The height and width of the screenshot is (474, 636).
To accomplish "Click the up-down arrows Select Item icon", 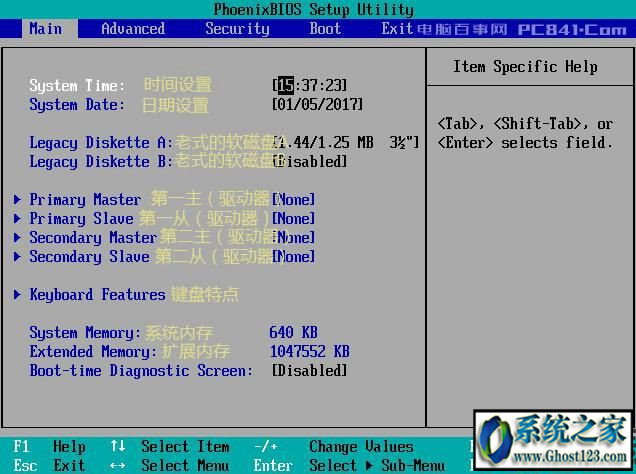I will [118, 446].
